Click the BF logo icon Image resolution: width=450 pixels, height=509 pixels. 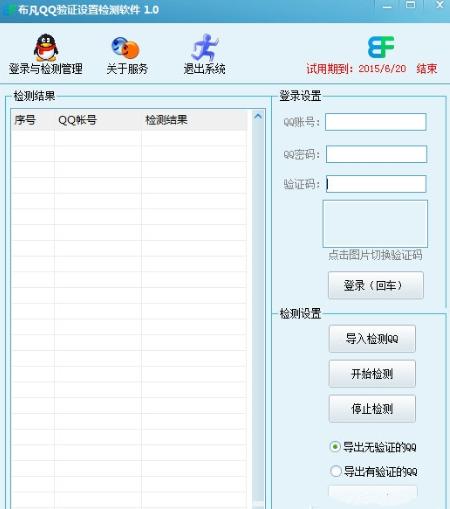click(381, 47)
